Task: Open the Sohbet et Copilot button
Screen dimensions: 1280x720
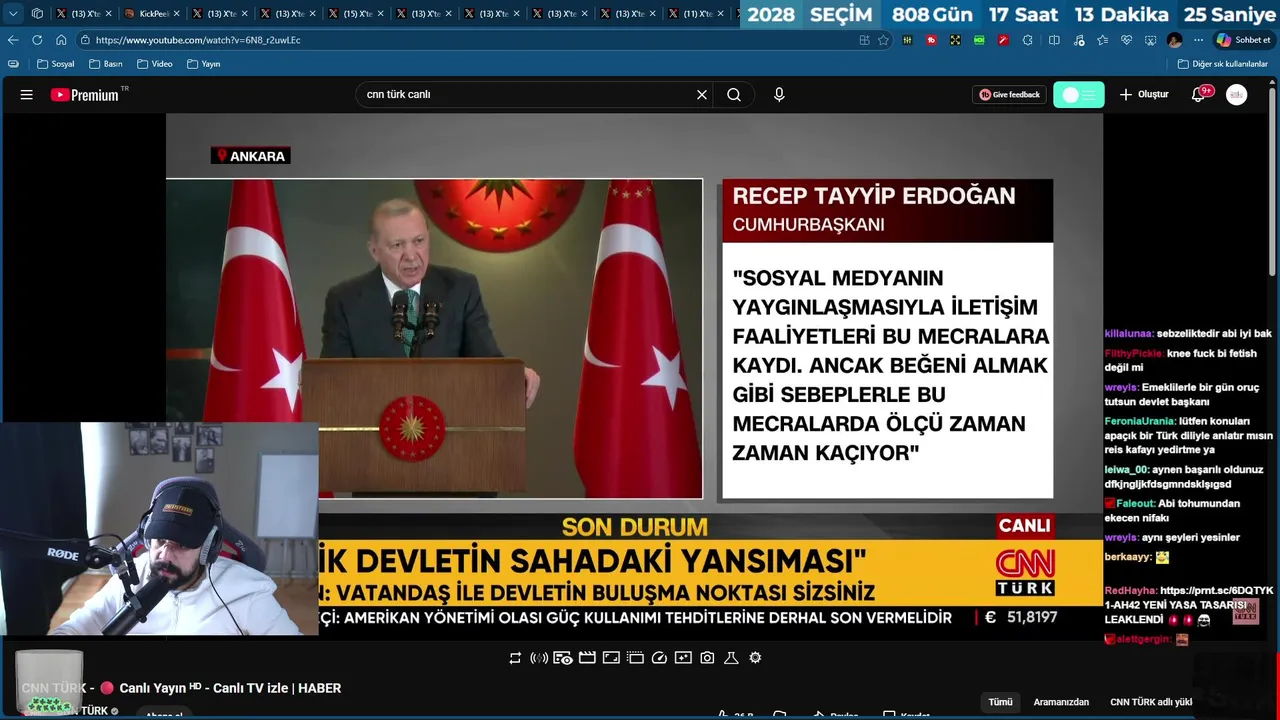Action: (1243, 40)
